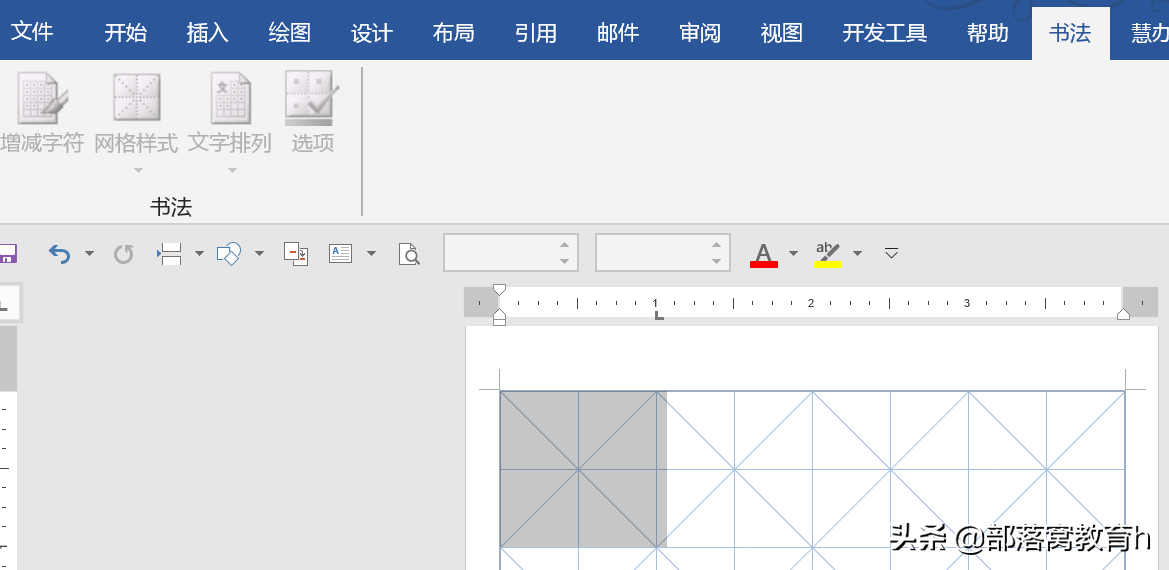Viewport: 1169px width, 570px height.
Task: Open customize quick access toolbar menu
Action: click(x=891, y=253)
